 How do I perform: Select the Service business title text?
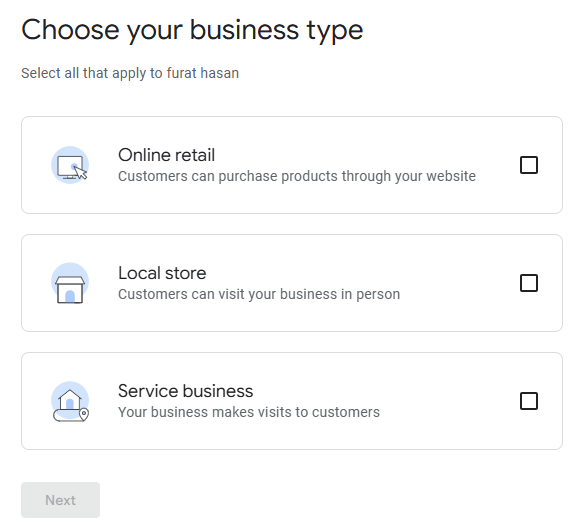(186, 391)
